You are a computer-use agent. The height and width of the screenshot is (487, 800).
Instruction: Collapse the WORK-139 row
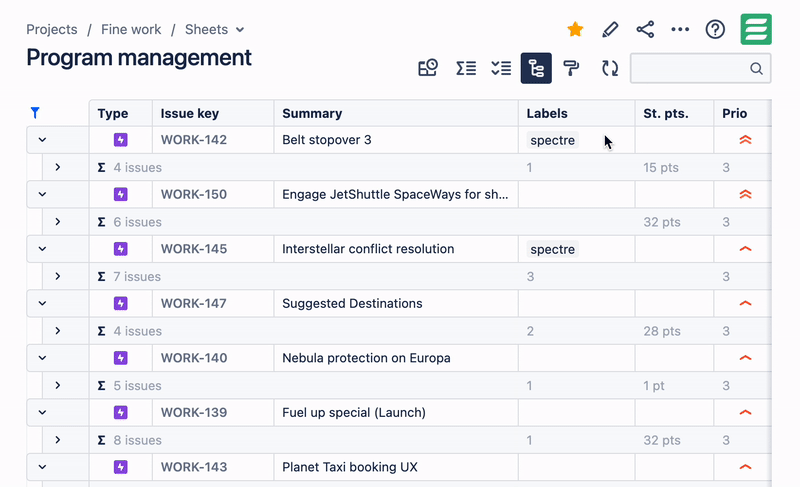click(x=42, y=413)
